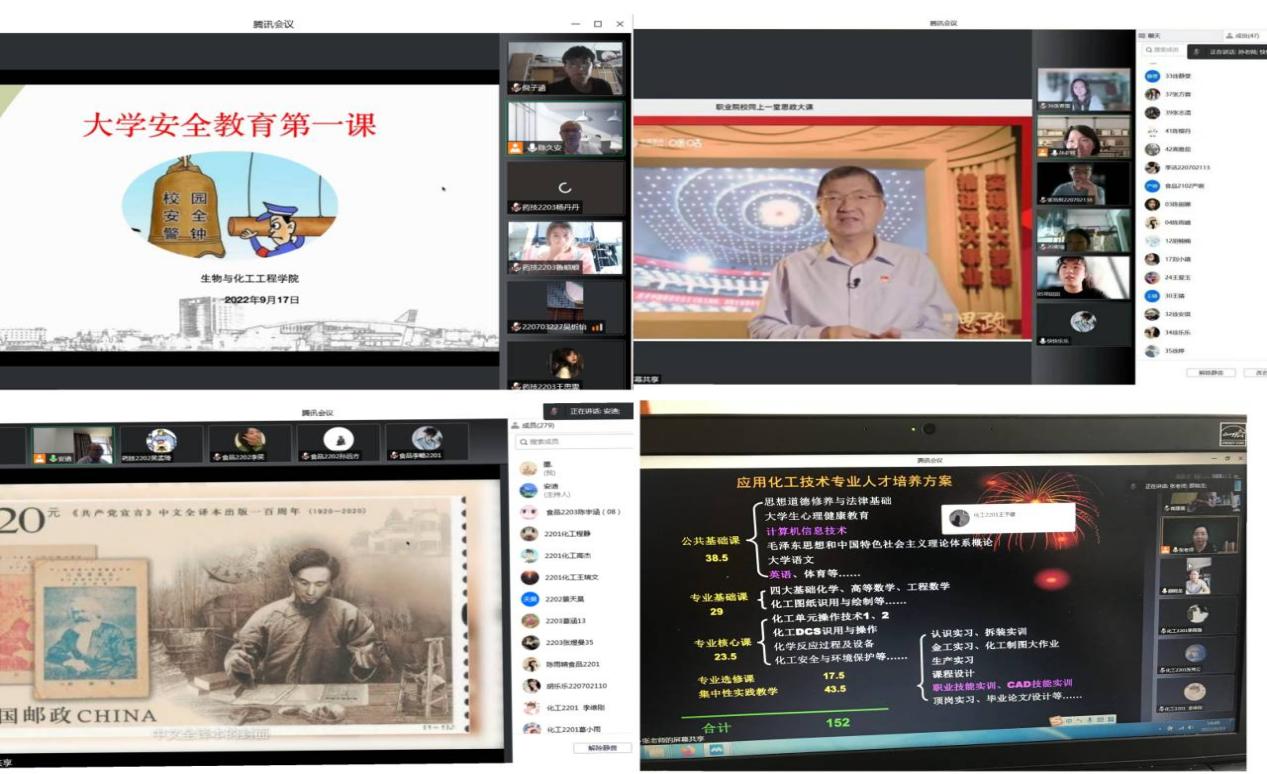Click the 大学安全教育第一课 slide title
The image size is (1267, 774).
(x=229, y=125)
